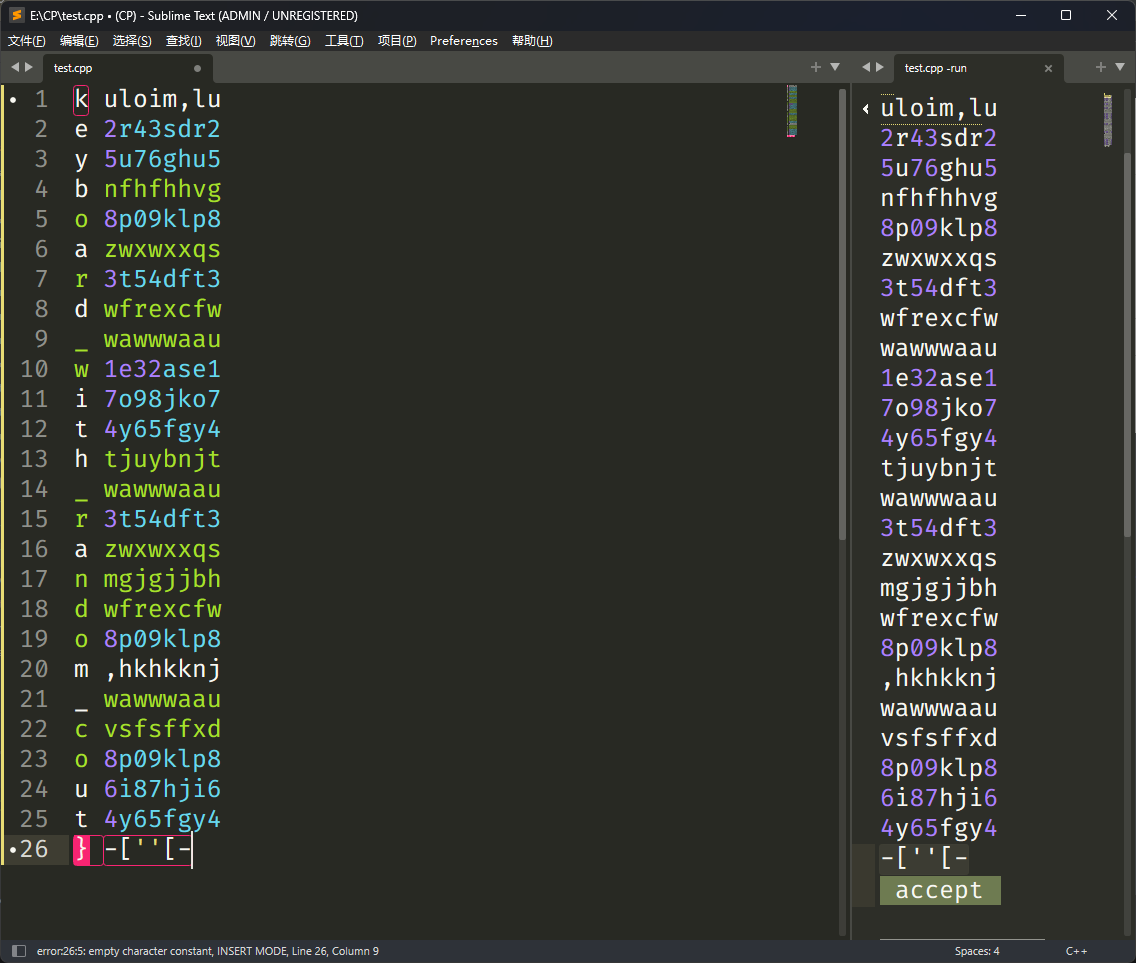Add a new tab in left pane
Viewport: 1136px width, 963px height.
pyautogui.click(x=815, y=67)
